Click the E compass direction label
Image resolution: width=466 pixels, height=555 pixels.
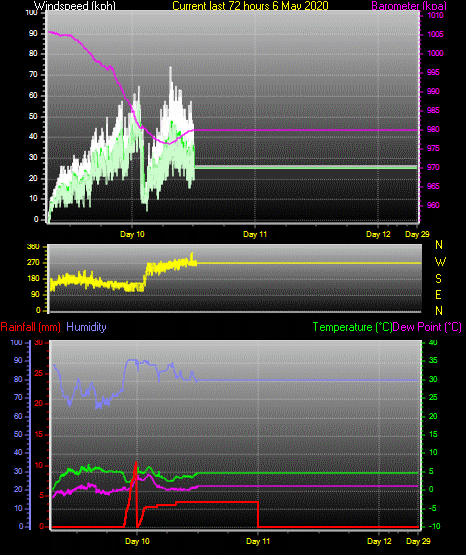(438, 294)
